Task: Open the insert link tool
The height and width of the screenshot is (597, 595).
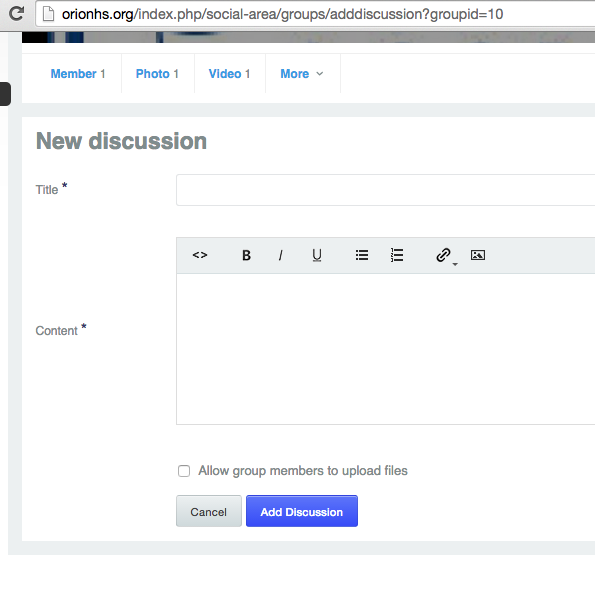Action: tap(443, 255)
